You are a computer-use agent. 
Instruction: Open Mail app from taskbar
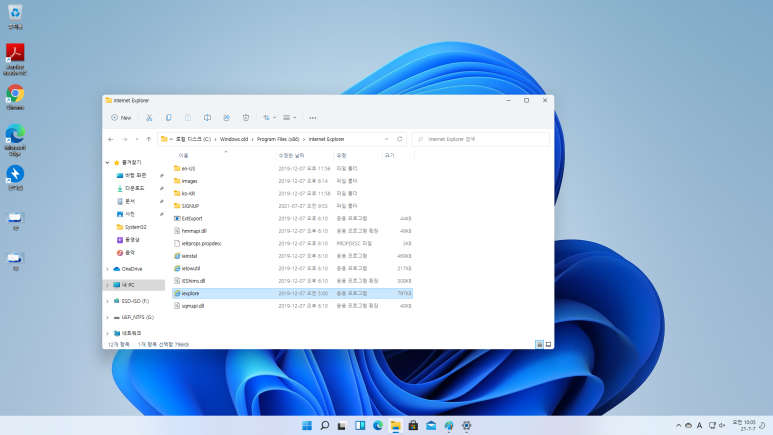[x=431, y=426]
